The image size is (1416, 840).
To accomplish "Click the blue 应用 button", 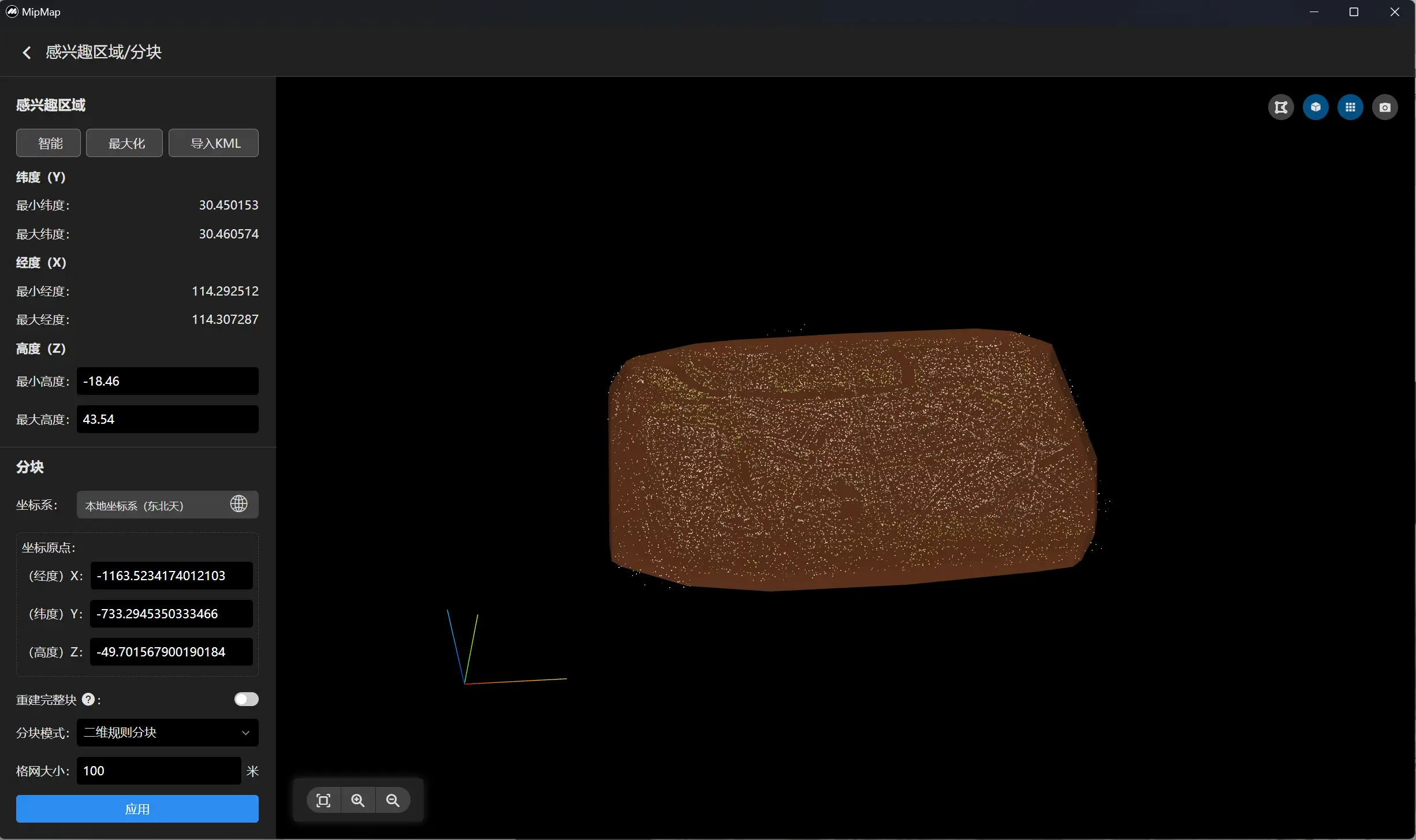I will (137, 809).
